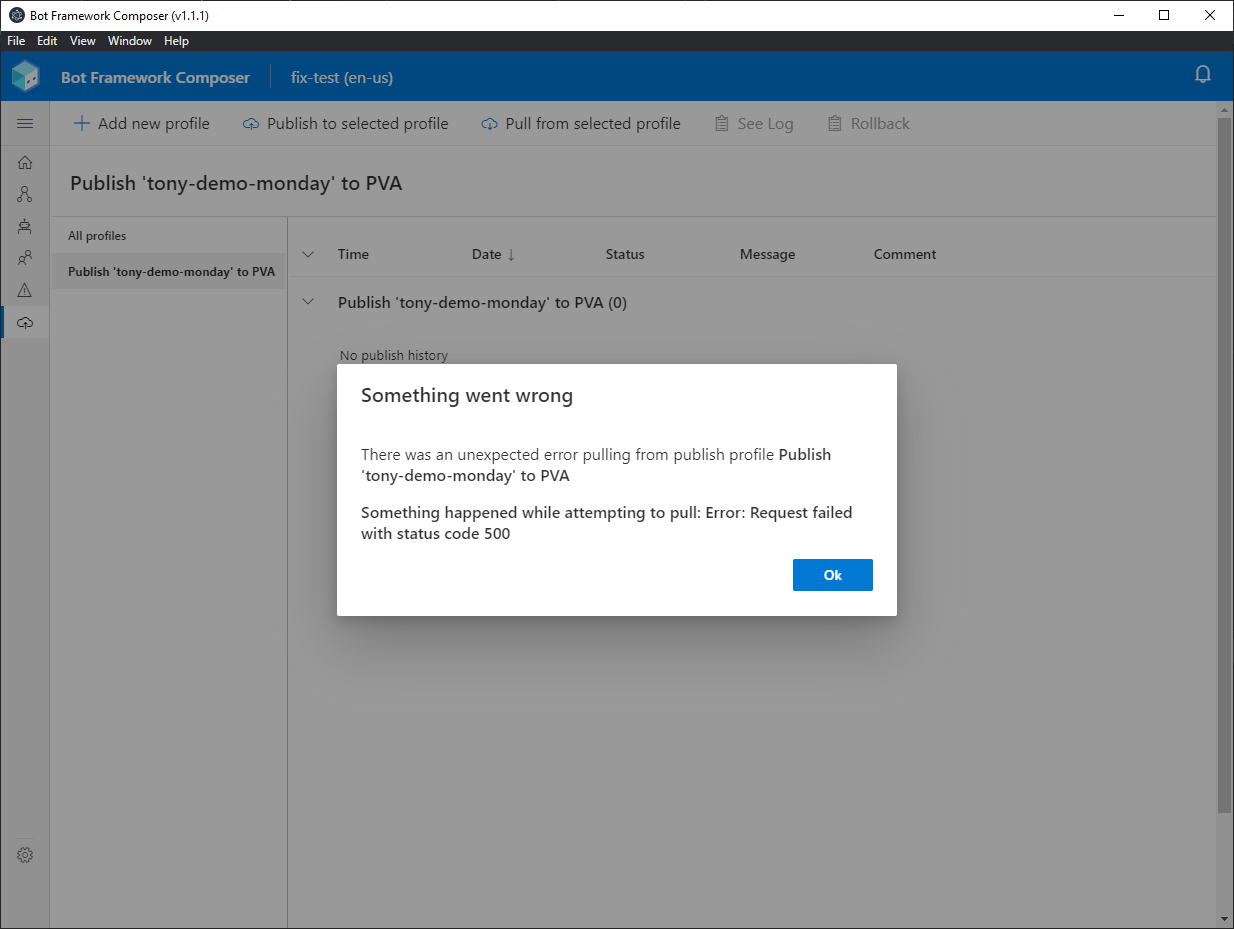Click Rollback in the toolbar
Screen dimensions: 1234x929
click(x=869, y=124)
